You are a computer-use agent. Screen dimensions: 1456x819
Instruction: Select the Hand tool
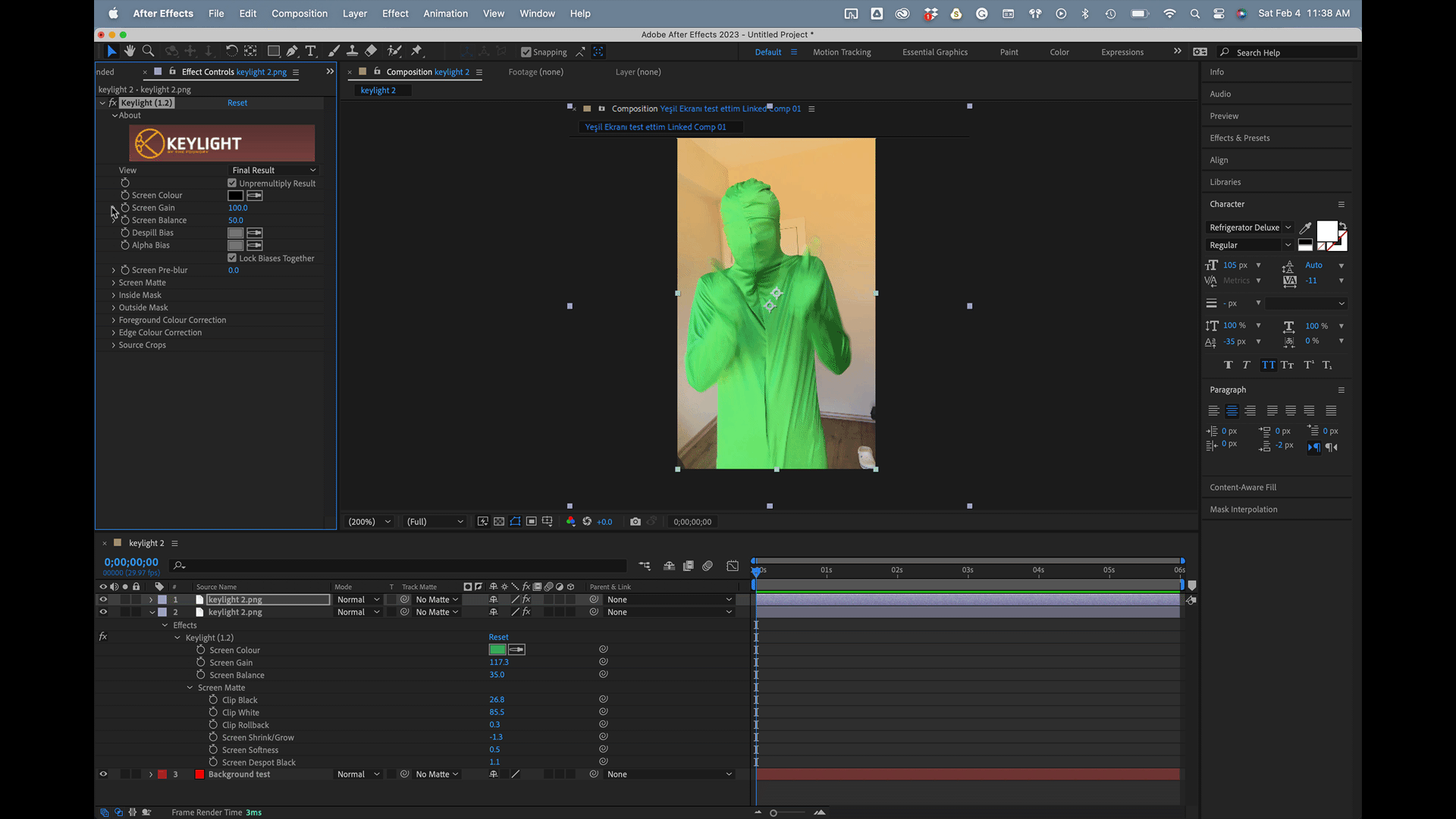(x=130, y=51)
